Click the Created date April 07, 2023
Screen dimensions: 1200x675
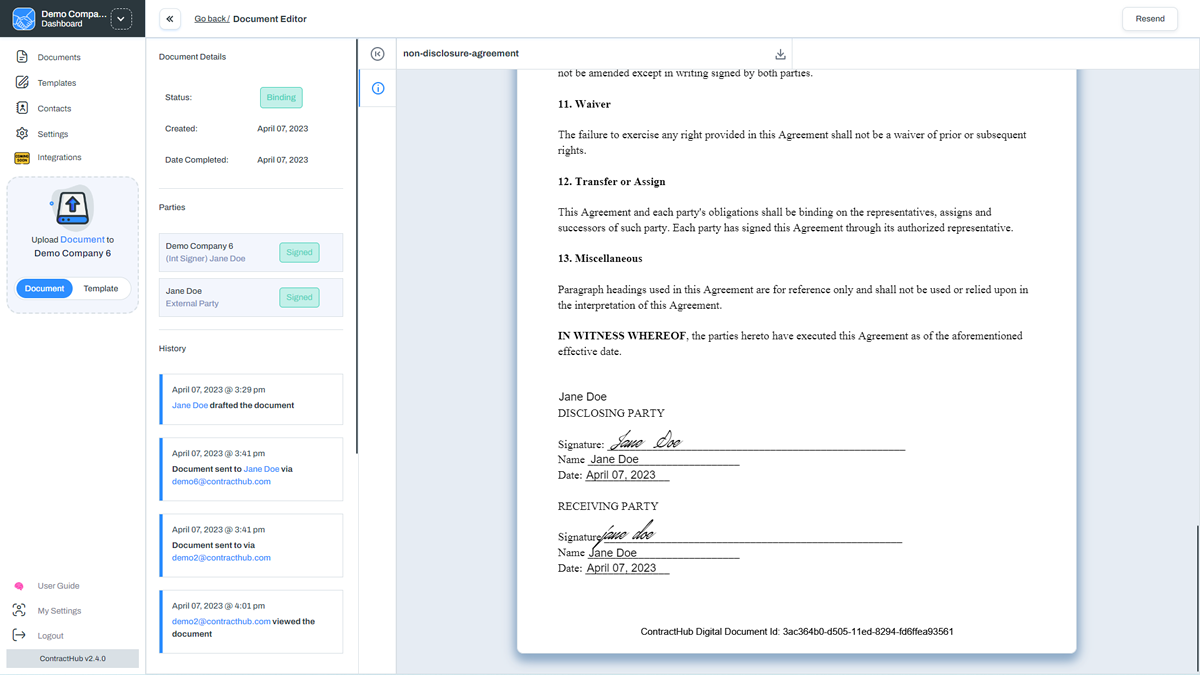(x=283, y=129)
